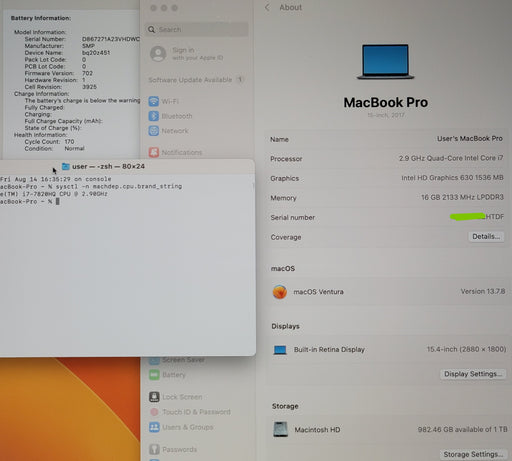Click the MacBook Pro laptop image
The width and height of the screenshot is (512, 461).
tap(385, 62)
